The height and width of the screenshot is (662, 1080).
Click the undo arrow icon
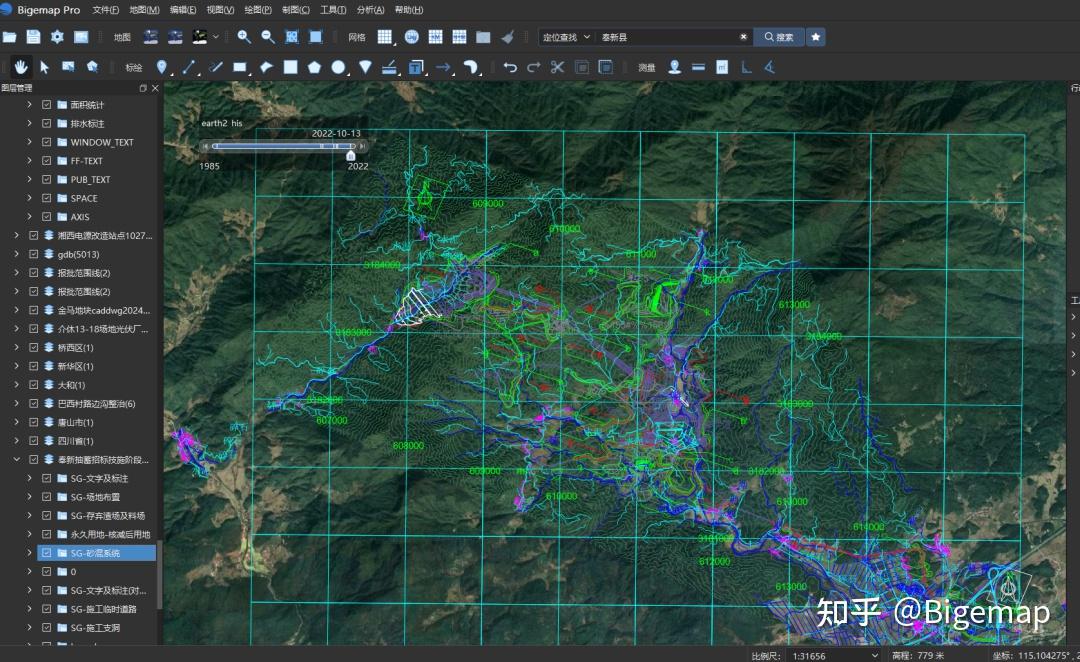[510, 67]
